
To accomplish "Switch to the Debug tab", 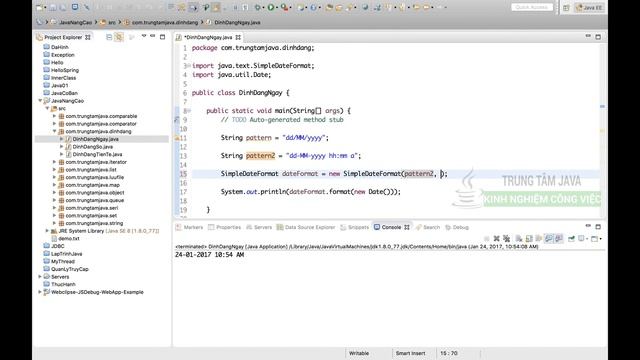I will coord(457,227).
